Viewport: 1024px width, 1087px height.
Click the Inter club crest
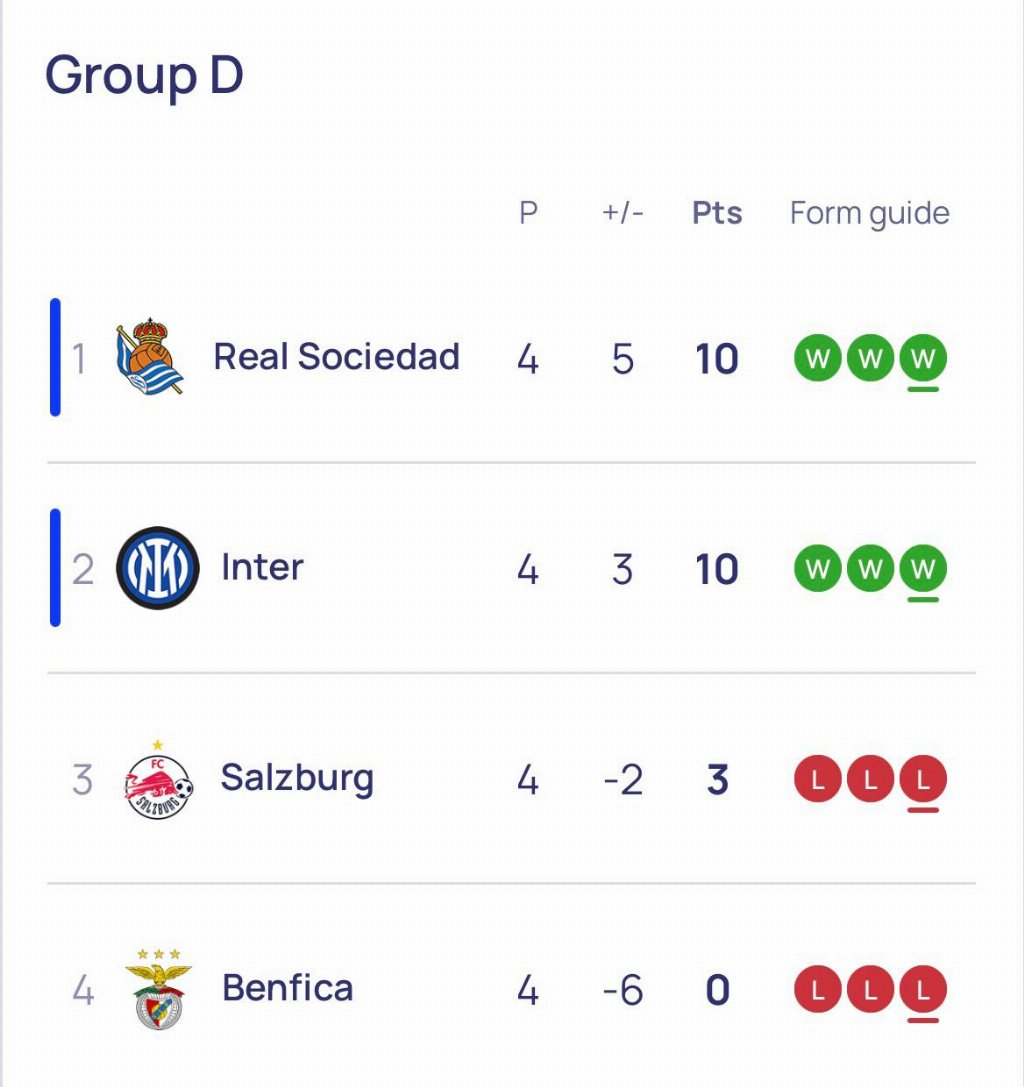[x=157, y=568]
